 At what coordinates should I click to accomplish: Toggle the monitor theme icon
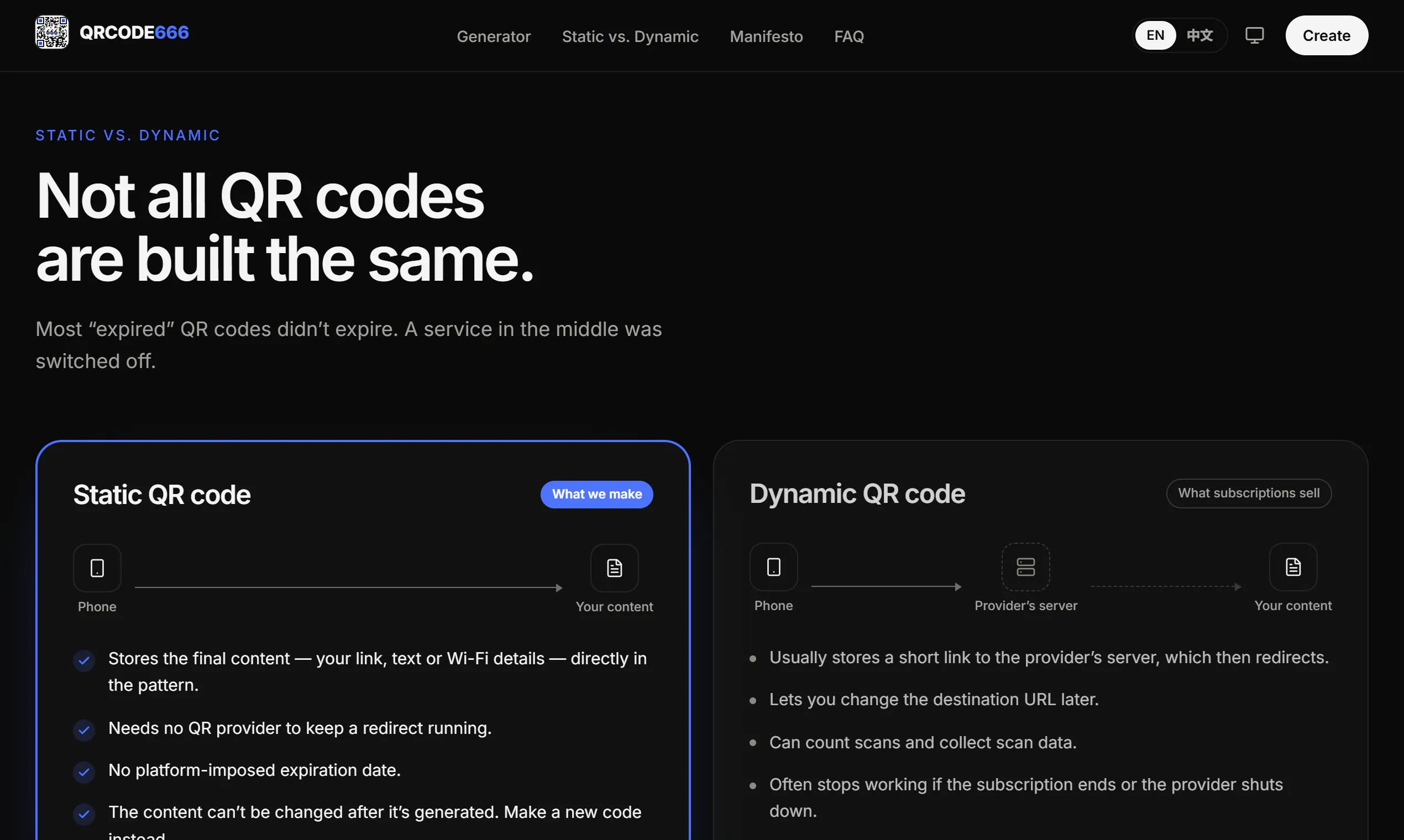[1254, 35]
